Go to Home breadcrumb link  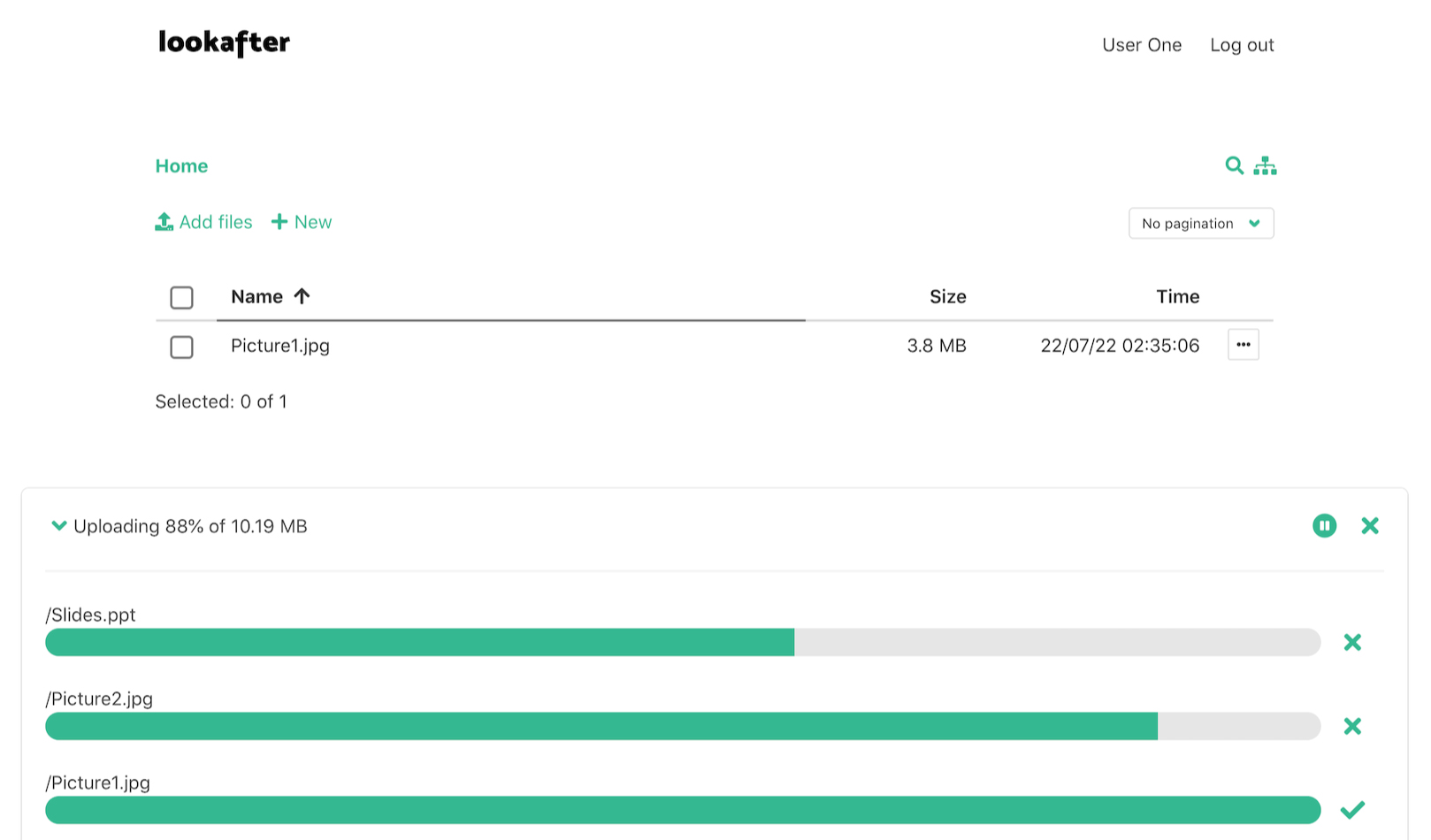point(181,166)
